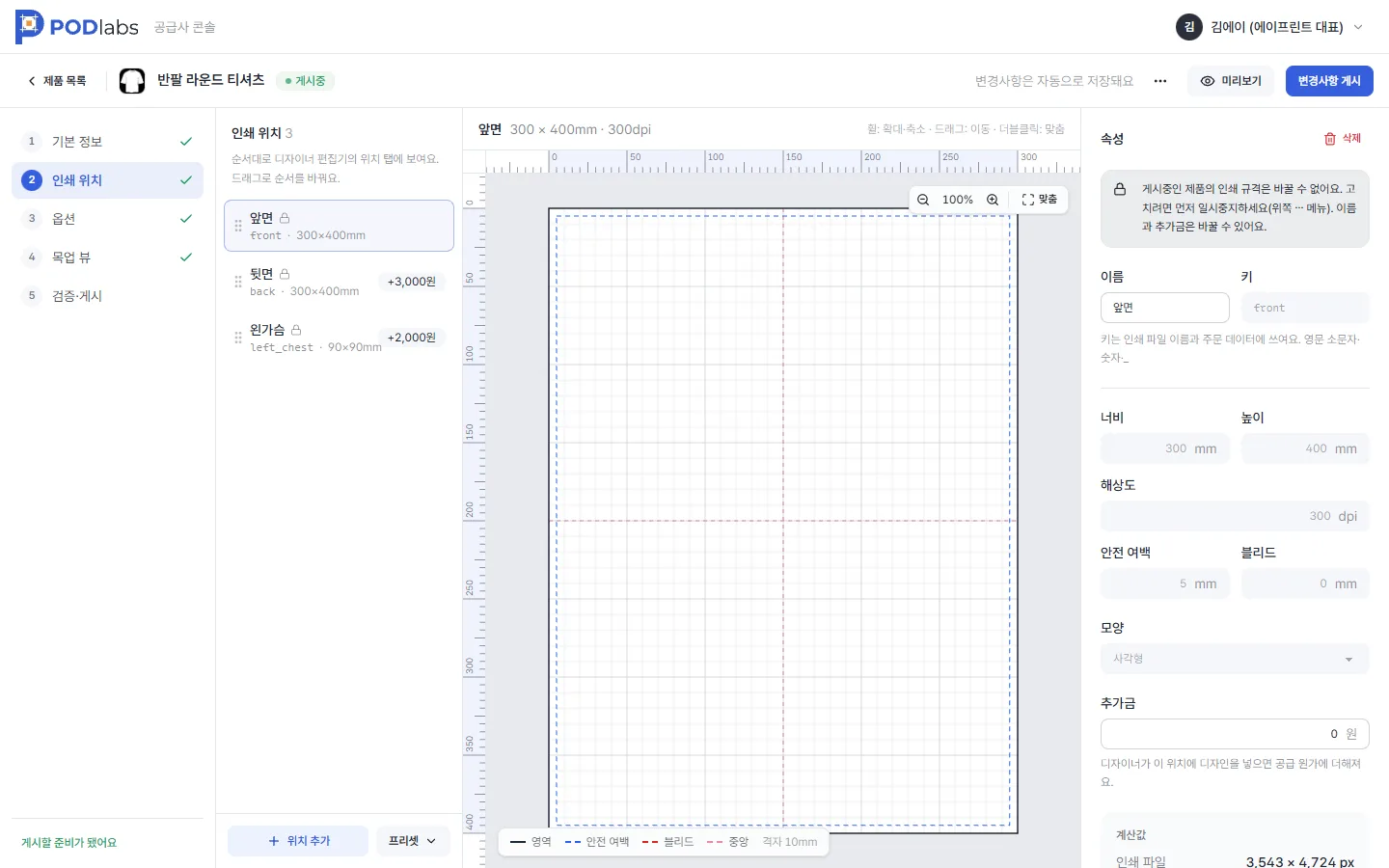The width and height of the screenshot is (1389, 868).
Task: Open step 5 검증·게시
Action: [107, 296]
